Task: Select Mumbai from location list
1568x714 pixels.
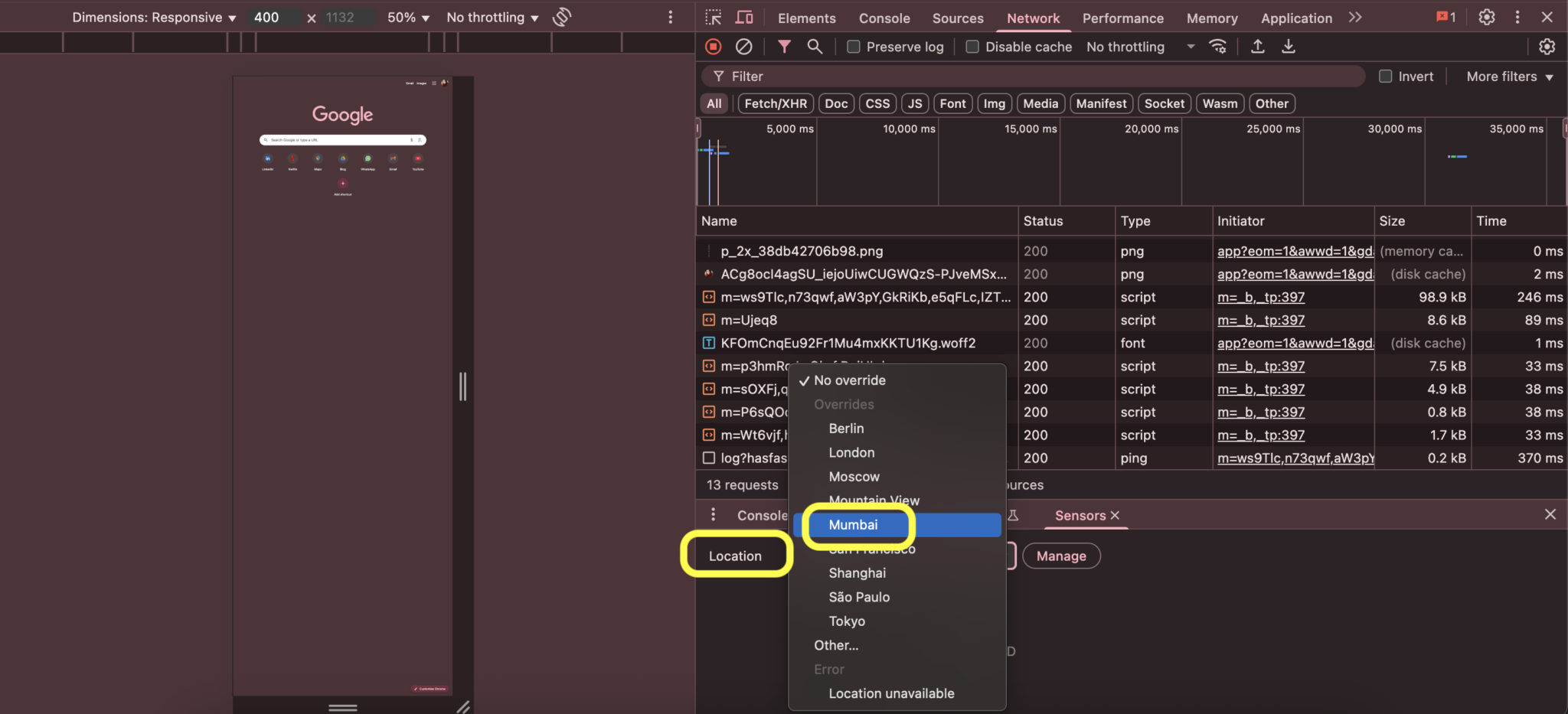Action: click(853, 525)
